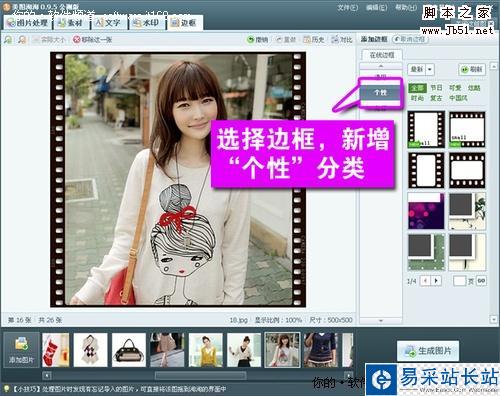Click the 添加图片 button
Viewport: 500px width, 396px height.
(21, 350)
